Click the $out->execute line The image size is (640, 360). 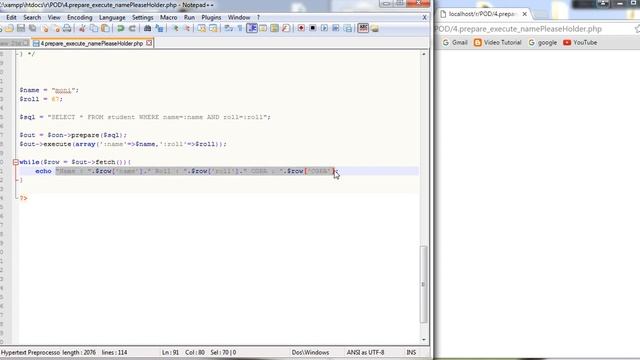[123, 144]
